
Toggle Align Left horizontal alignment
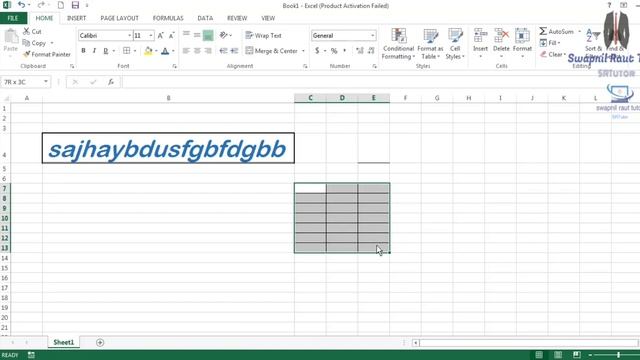point(186,51)
